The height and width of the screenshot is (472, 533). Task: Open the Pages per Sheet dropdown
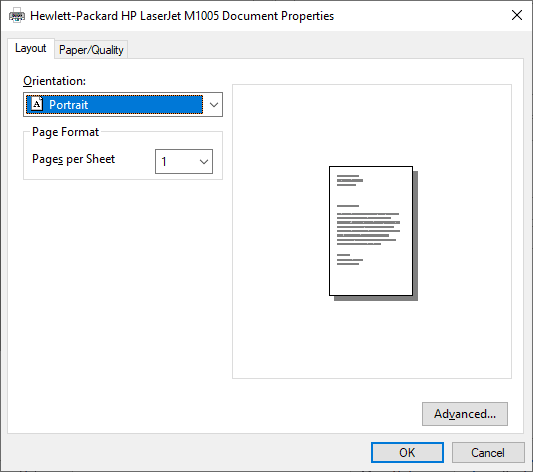click(184, 161)
